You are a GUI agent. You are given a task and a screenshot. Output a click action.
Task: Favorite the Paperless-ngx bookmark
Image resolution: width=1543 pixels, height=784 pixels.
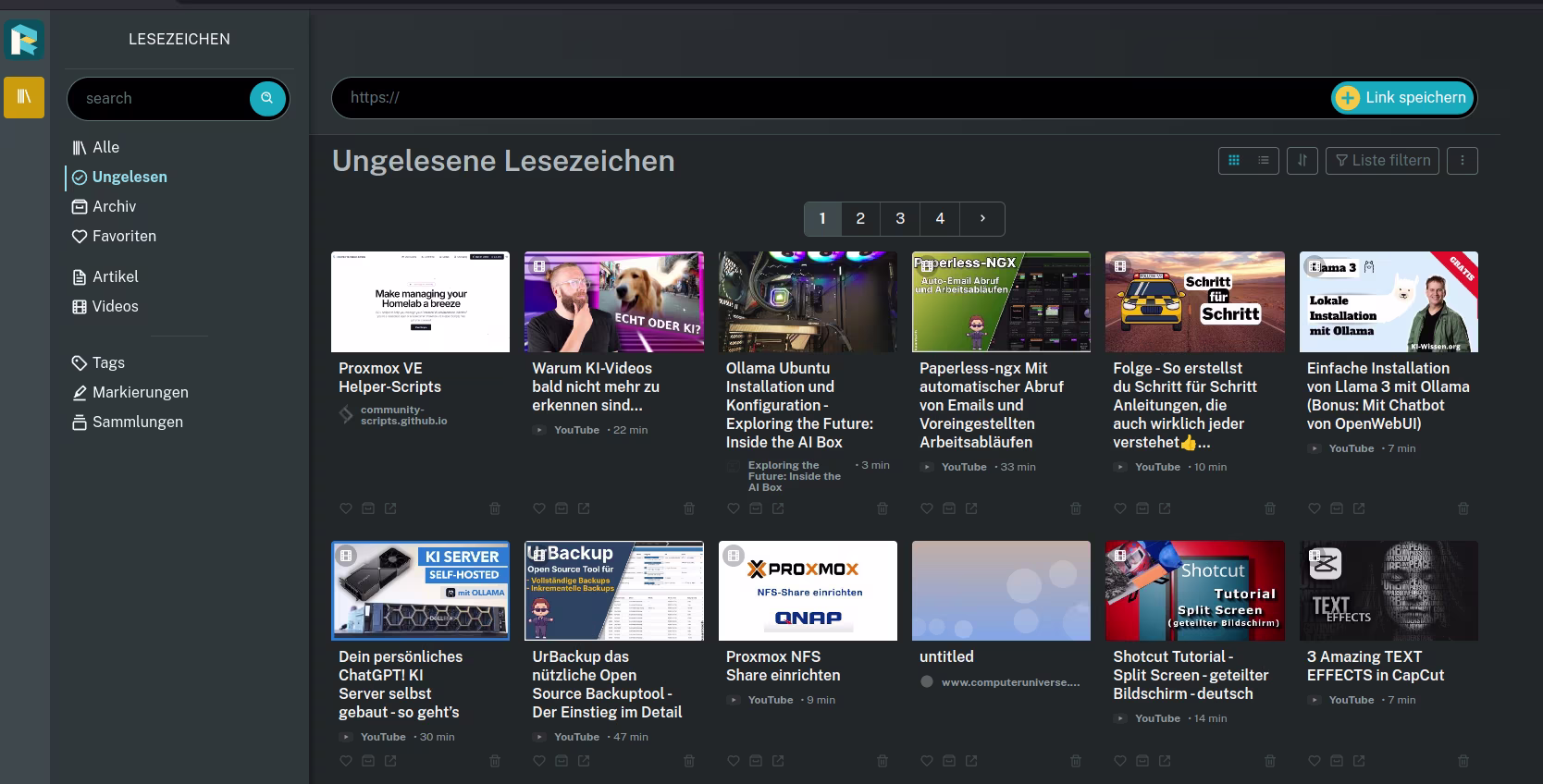point(927,508)
